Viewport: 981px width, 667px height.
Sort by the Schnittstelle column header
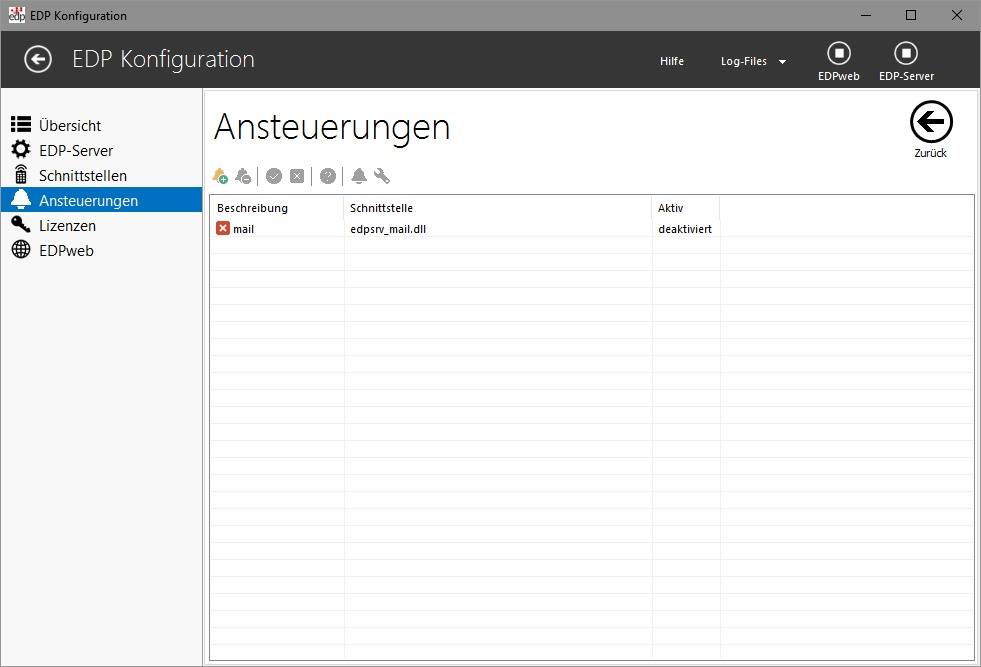pos(497,208)
